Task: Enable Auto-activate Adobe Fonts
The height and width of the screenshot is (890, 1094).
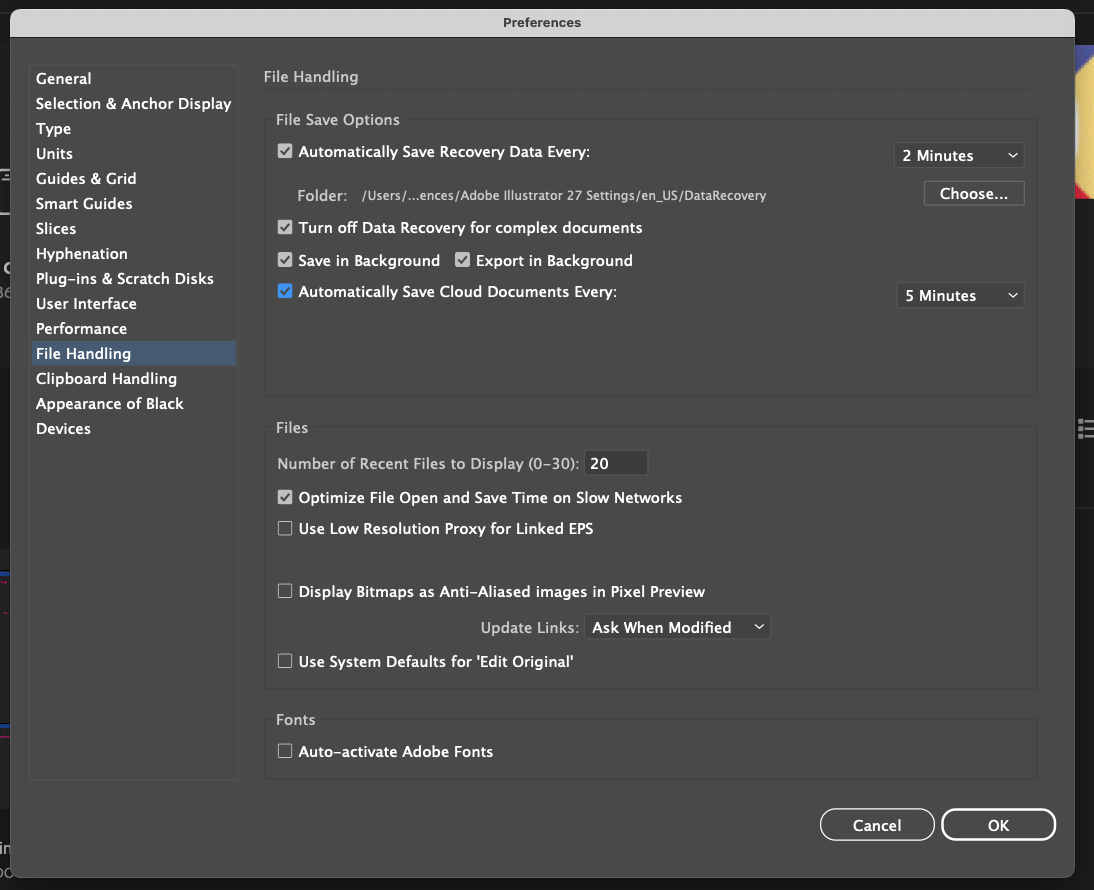Action: (x=285, y=751)
